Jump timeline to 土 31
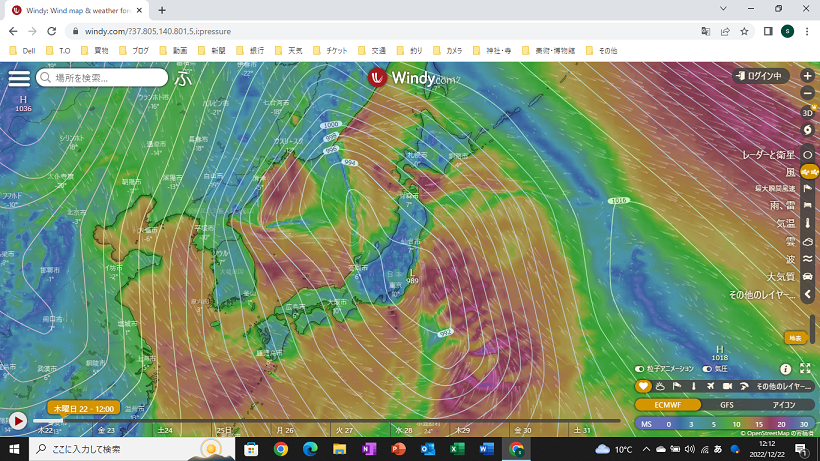This screenshot has width=820, height=461. pos(582,430)
